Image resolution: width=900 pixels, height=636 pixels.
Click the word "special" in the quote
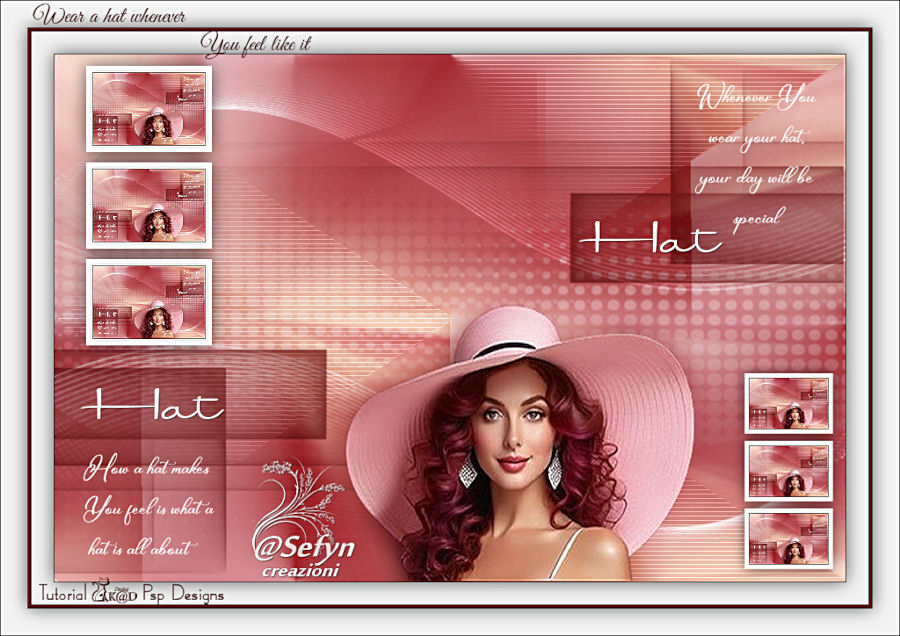(x=759, y=219)
